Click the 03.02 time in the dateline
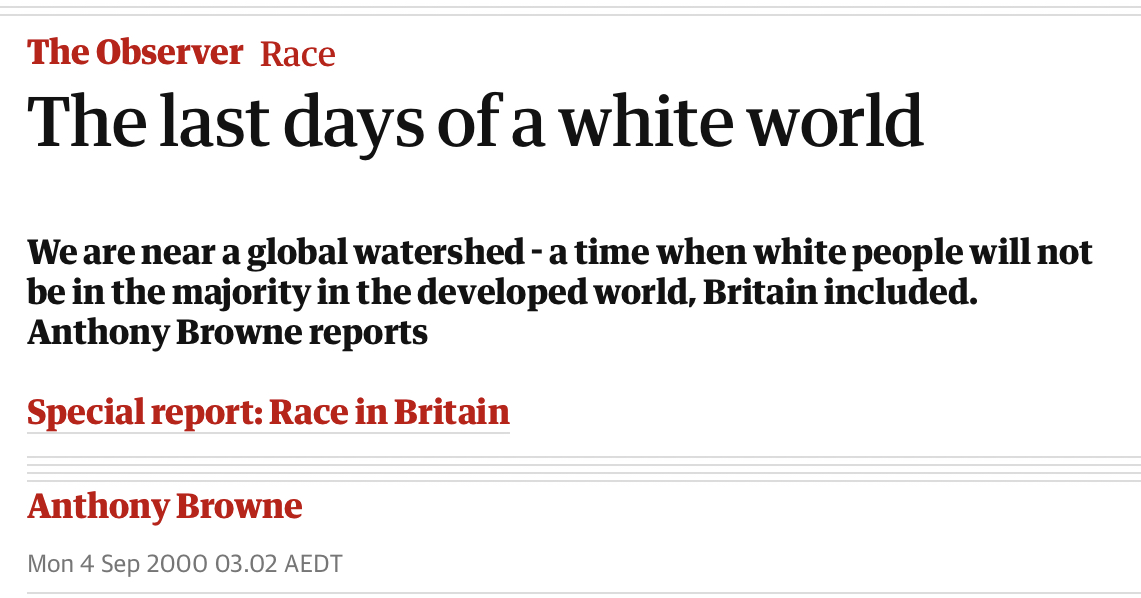1141x598 pixels. coord(246,564)
